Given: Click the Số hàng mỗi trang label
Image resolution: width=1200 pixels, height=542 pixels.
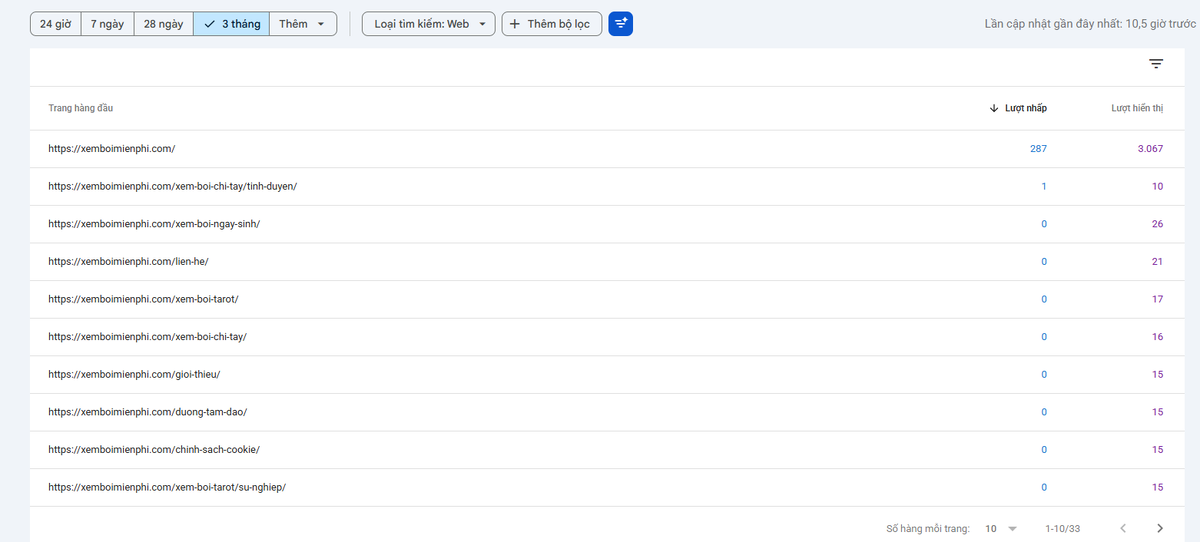Looking at the screenshot, I should tap(928, 528).
